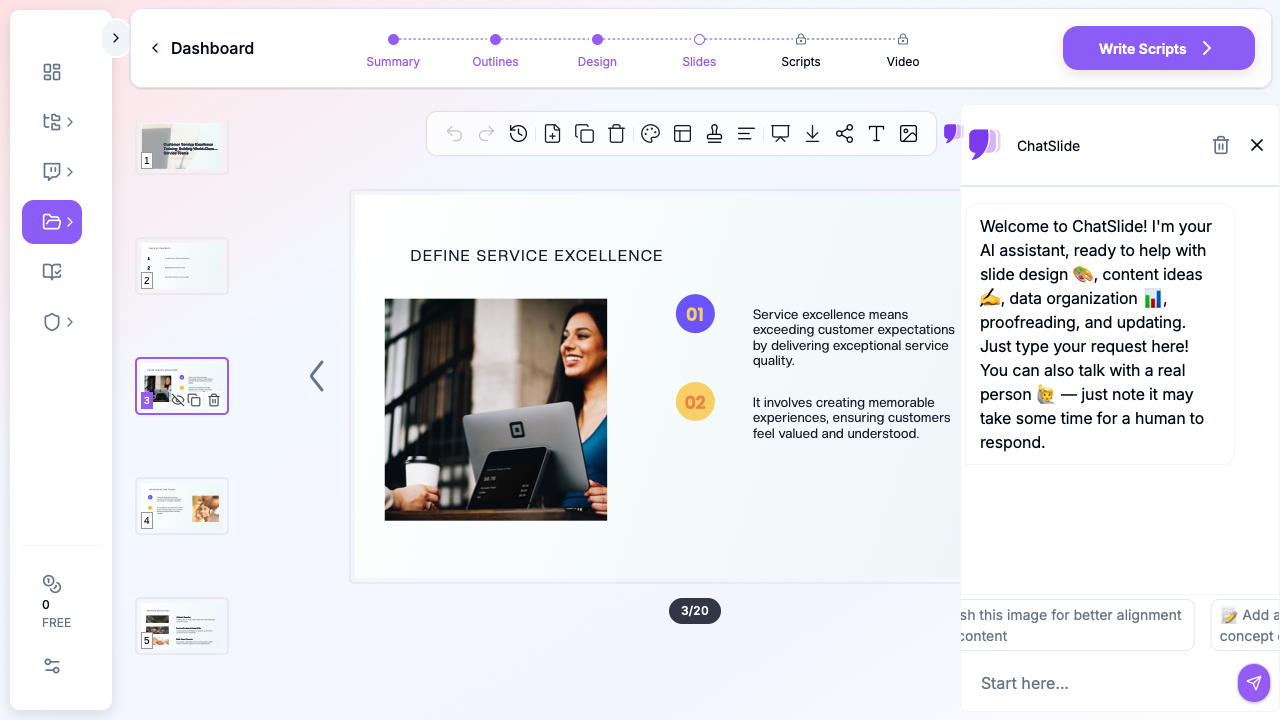Expand the left sidebar with the chevron
Image resolution: width=1280 pixels, height=720 pixels.
pos(116,38)
